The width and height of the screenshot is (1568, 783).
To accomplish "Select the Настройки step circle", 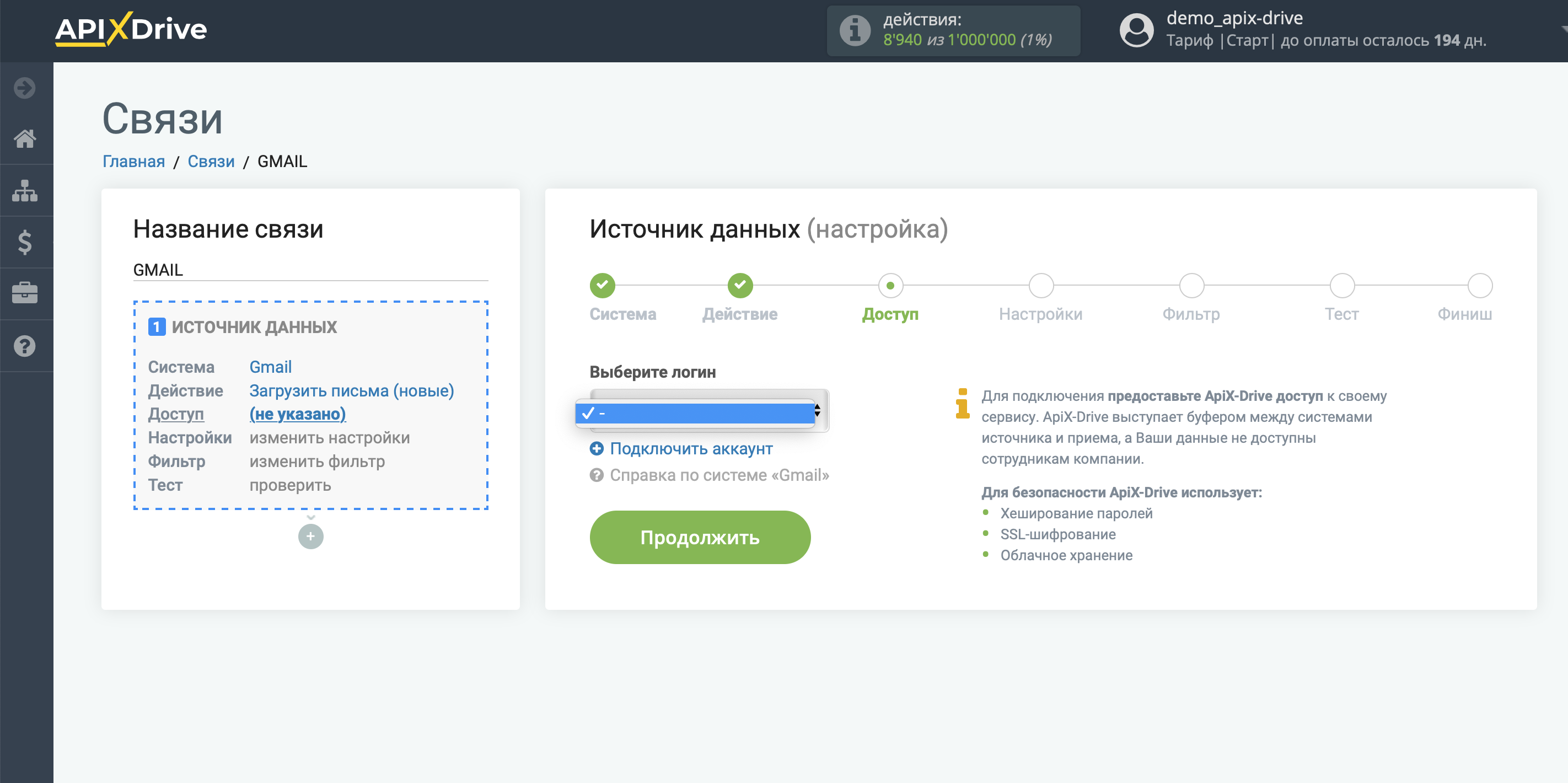I will 1040,285.
